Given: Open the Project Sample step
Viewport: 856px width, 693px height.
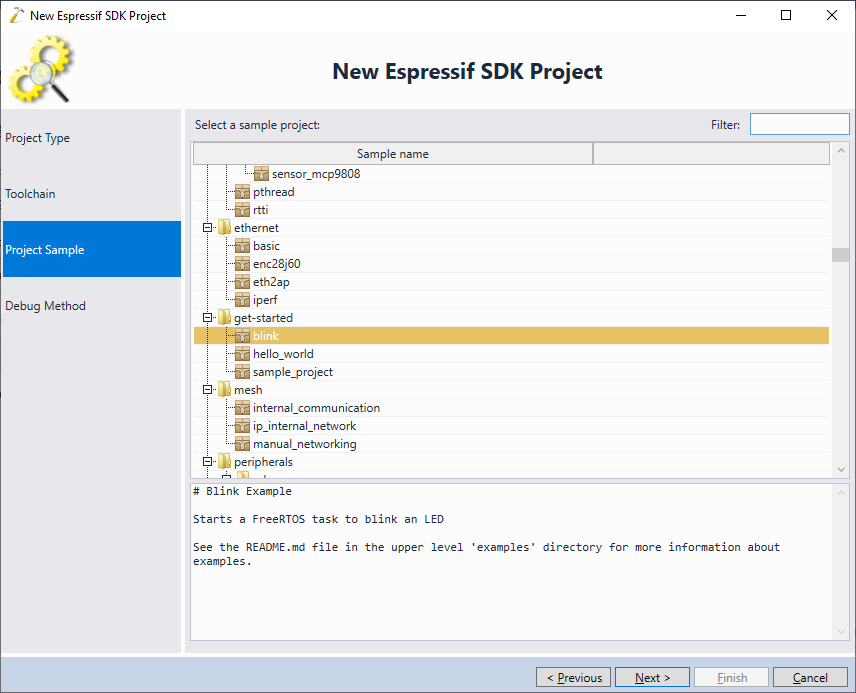Looking at the screenshot, I should click(x=92, y=250).
